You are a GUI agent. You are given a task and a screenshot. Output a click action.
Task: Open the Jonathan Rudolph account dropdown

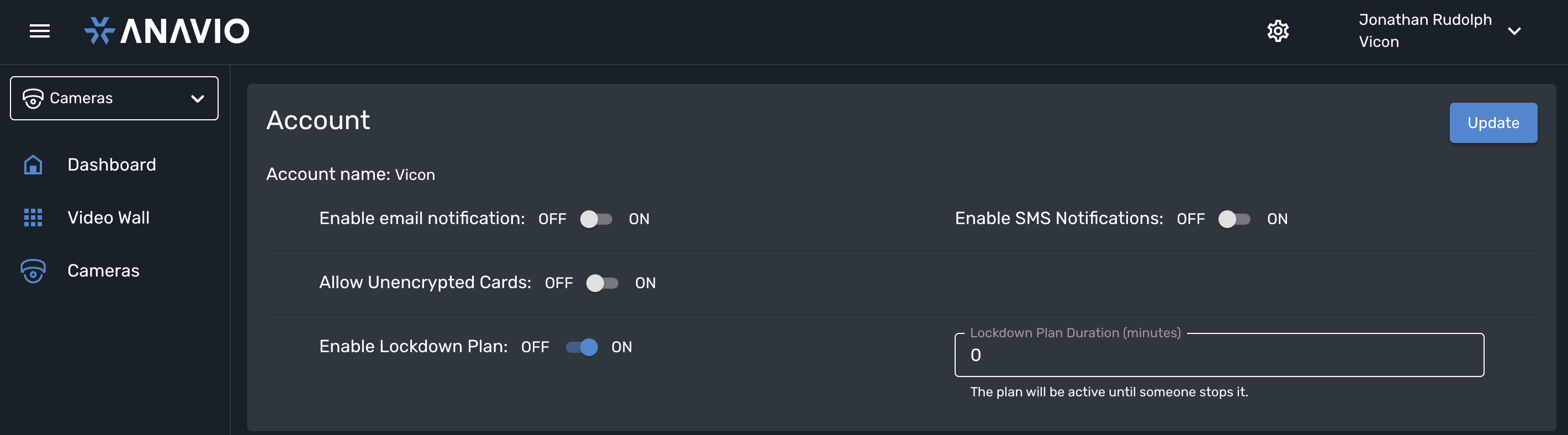click(x=1515, y=30)
